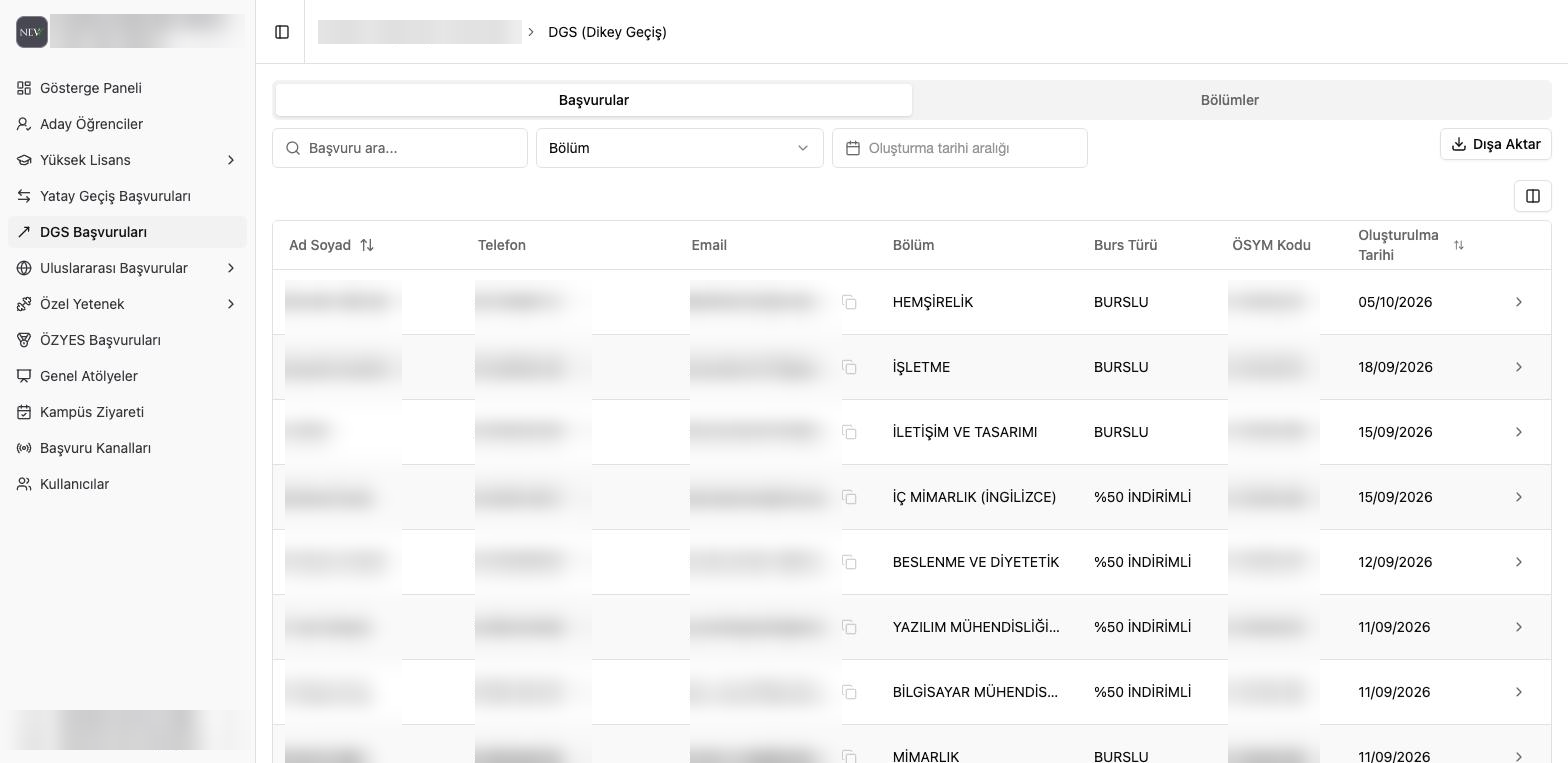This screenshot has width=1568, height=763.
Task: Click the NLV logo avatar
Action: [32, 32]
